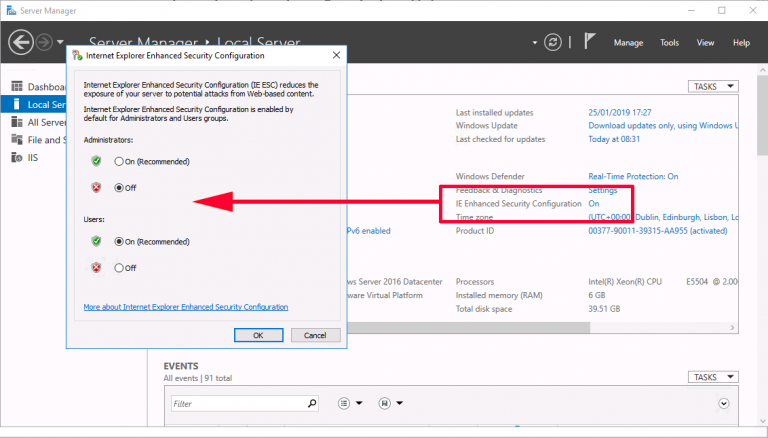The image size is (768, 438).
Task: Click the events Filter input field
Action: click(239, 404)
